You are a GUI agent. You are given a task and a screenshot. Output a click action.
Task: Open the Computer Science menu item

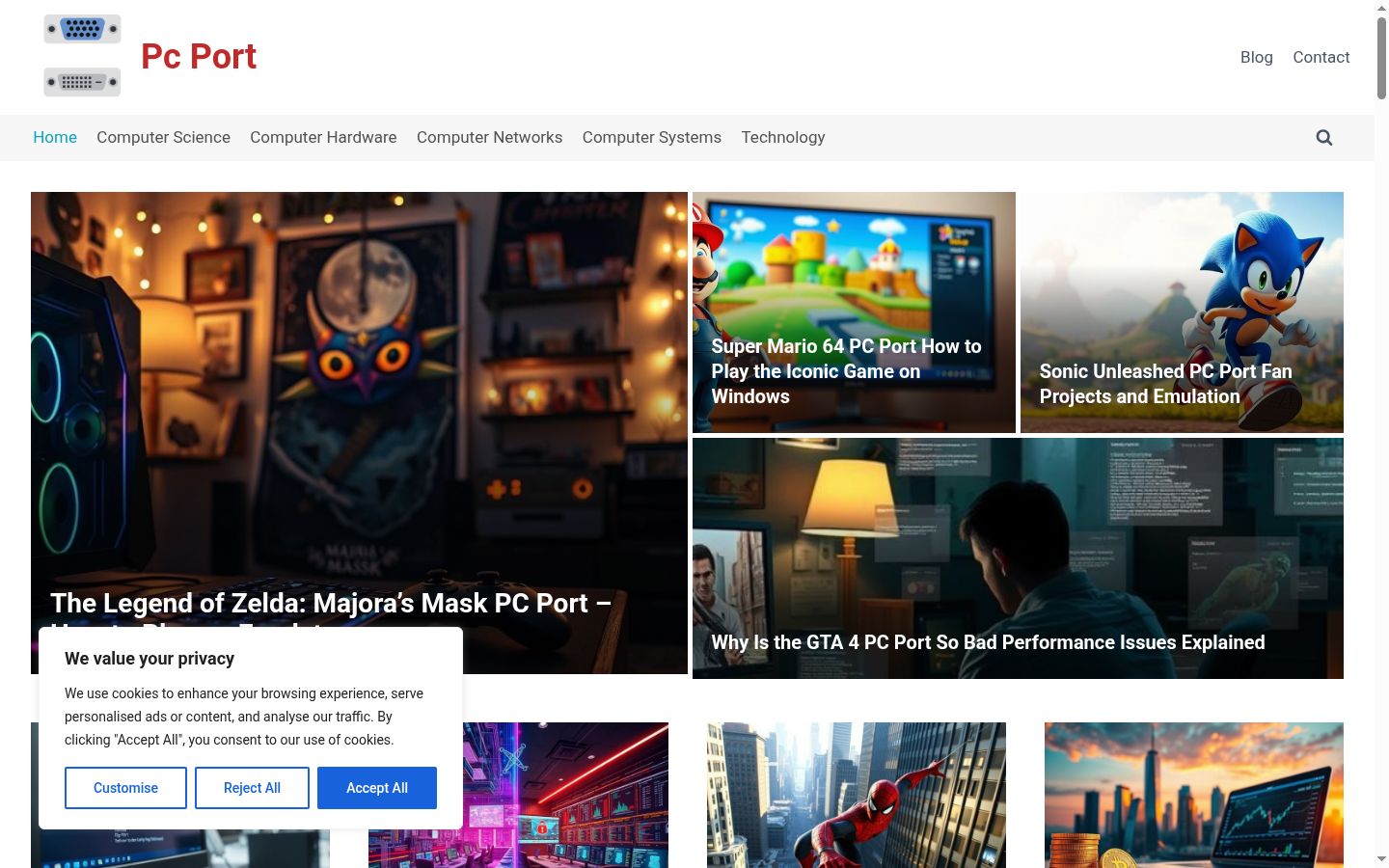coord(163,137)
